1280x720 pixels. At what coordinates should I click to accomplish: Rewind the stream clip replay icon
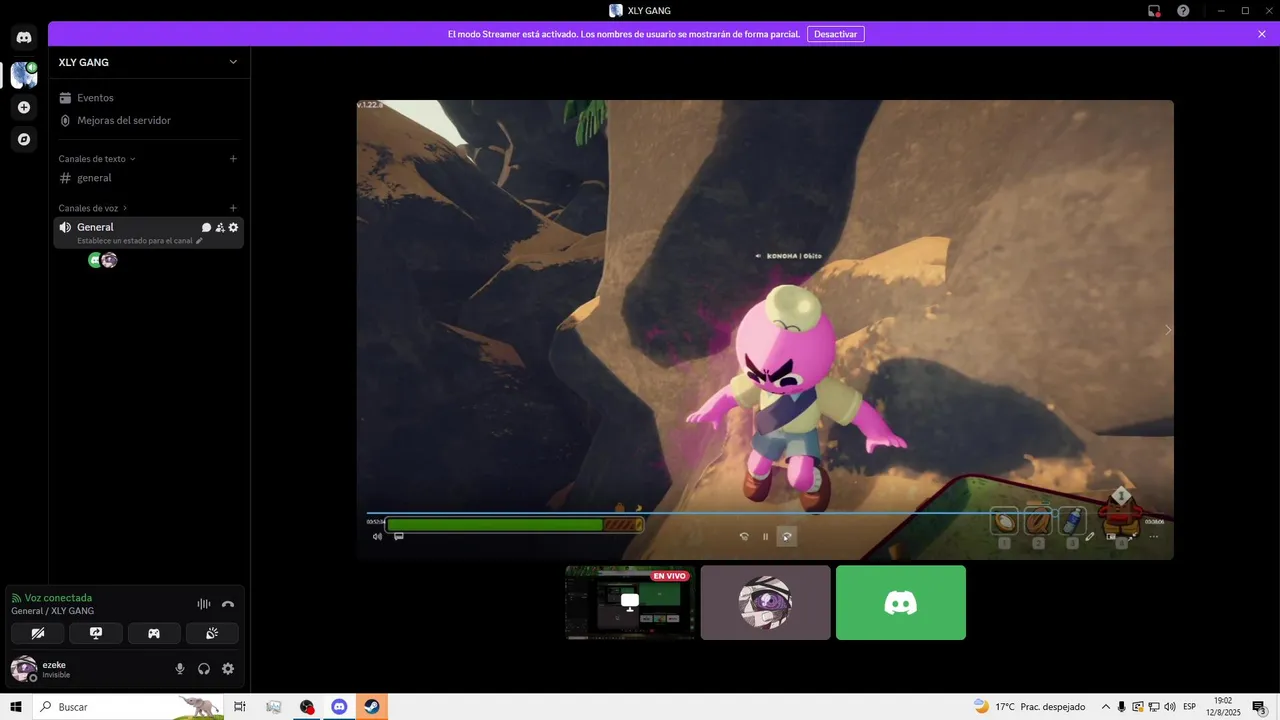point(744,537)
